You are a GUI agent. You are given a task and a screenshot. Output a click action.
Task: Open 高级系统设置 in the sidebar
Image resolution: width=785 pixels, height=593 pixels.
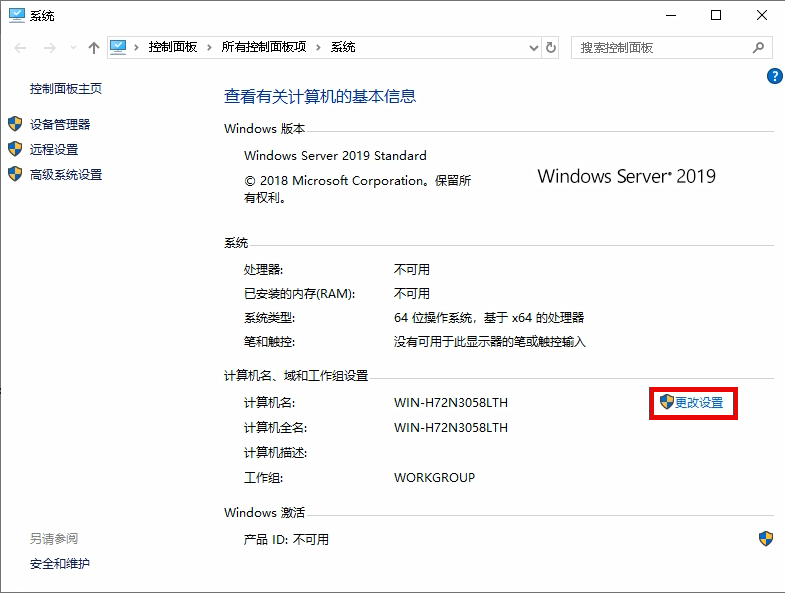coord(66,174)
